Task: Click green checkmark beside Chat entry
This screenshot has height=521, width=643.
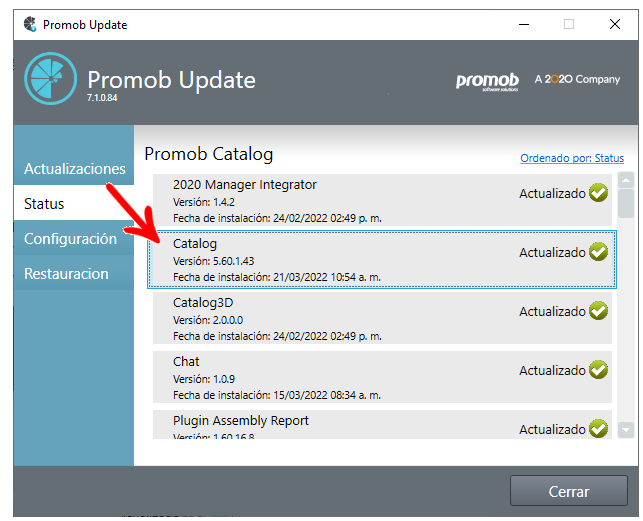Action: [598, 370]
